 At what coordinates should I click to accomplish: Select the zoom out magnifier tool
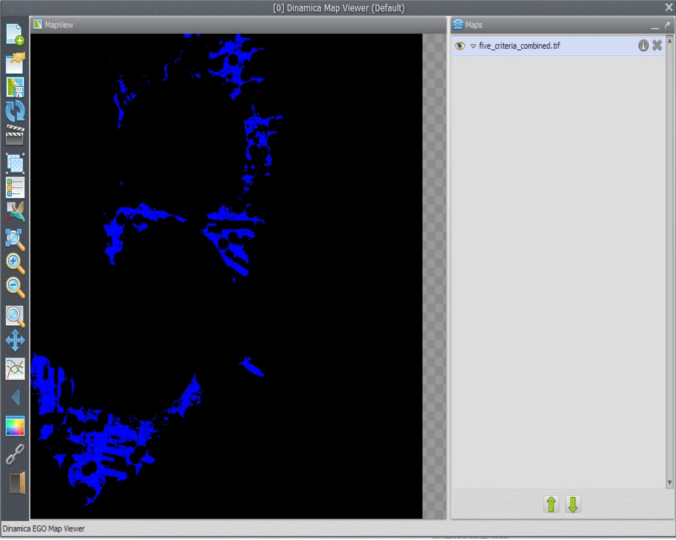(x=15, y=288)
